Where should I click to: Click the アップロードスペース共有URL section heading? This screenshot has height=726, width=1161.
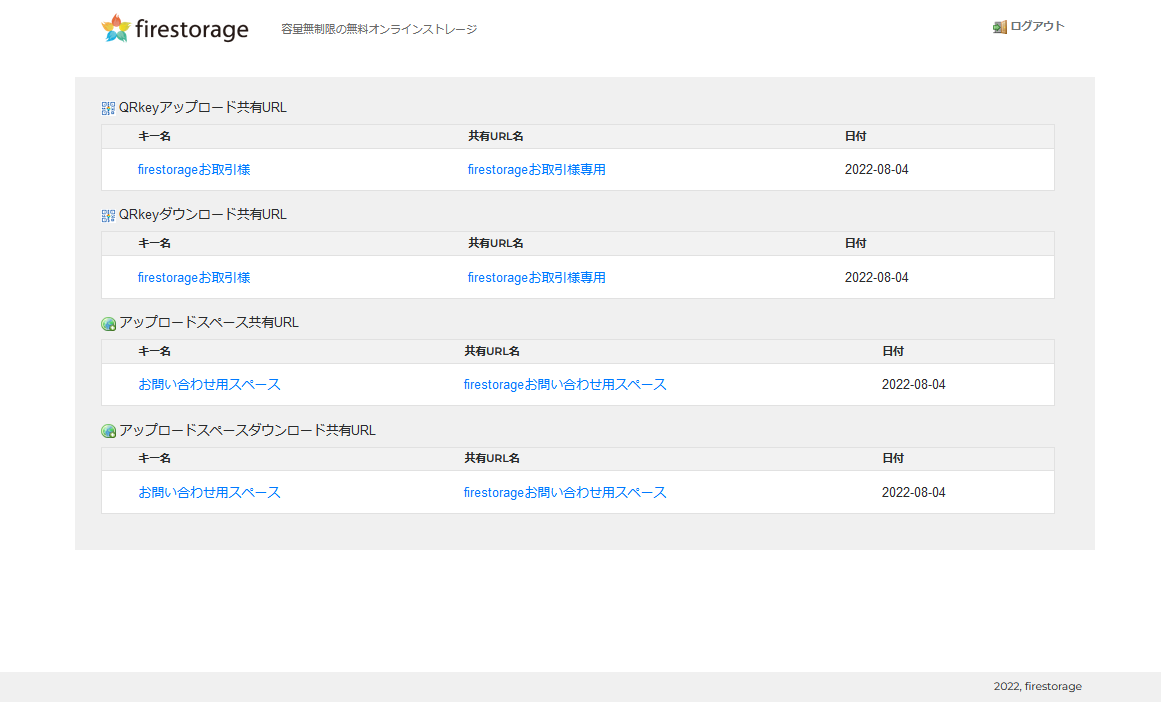tap(209, 322)
